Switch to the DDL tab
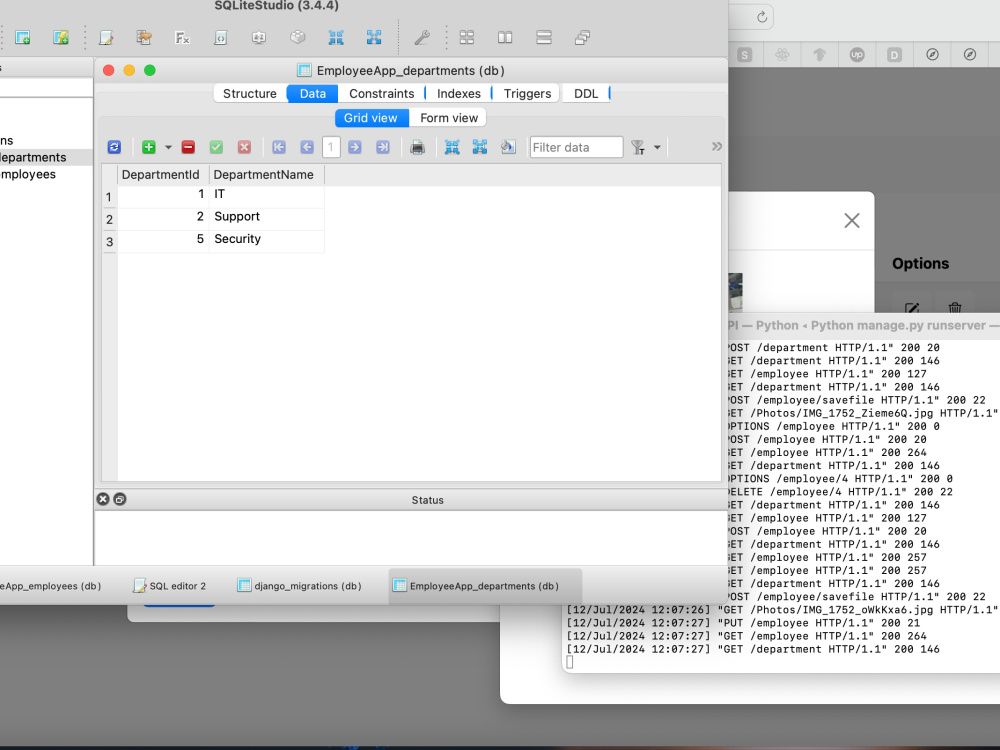Viewport: 1000px width, 750px height. tap(586, 93)
